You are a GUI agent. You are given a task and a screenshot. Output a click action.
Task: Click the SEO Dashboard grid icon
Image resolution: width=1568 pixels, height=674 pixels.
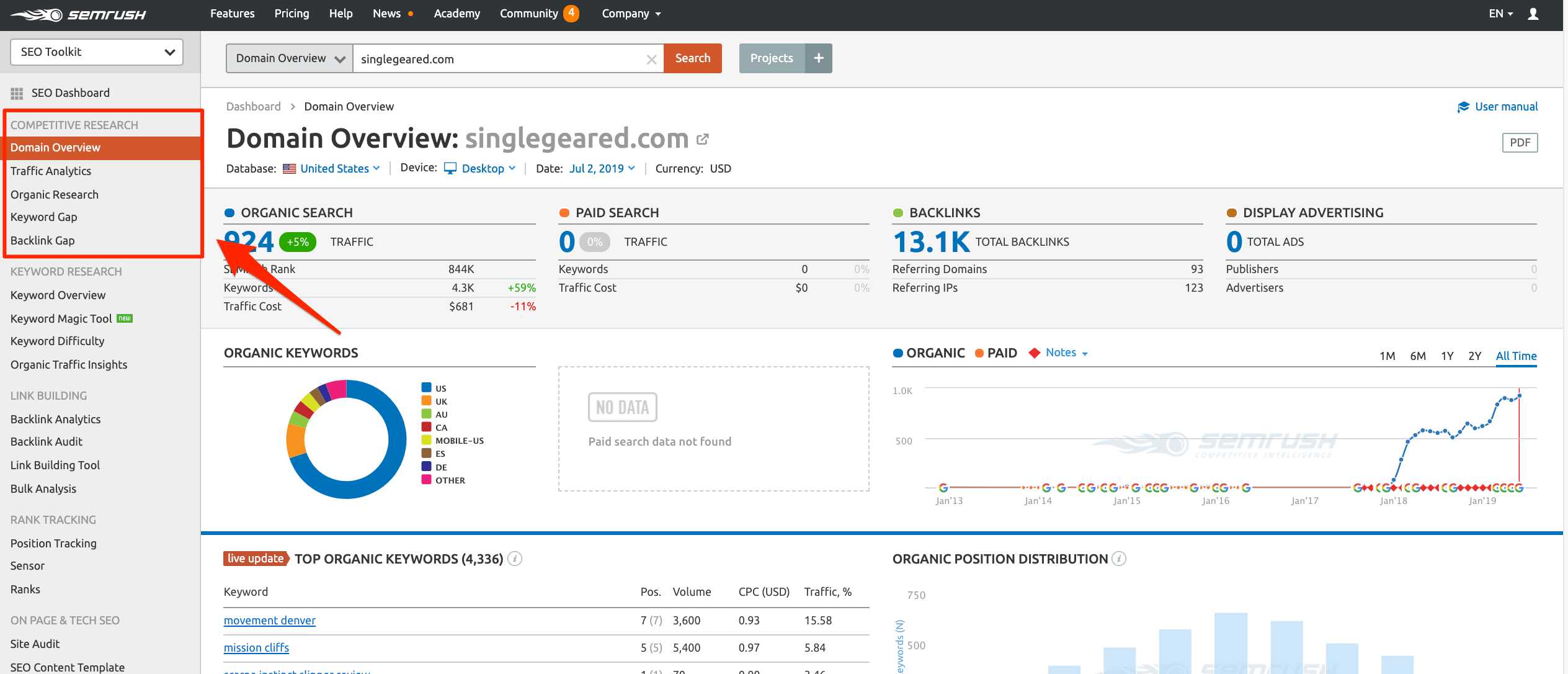coord(17,93)
